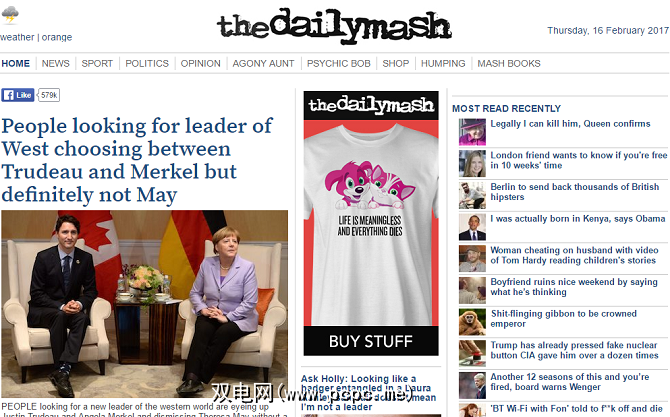Open the NEWS menu item
The width and height of the screenshot is (670, 417).
[56, 64]
